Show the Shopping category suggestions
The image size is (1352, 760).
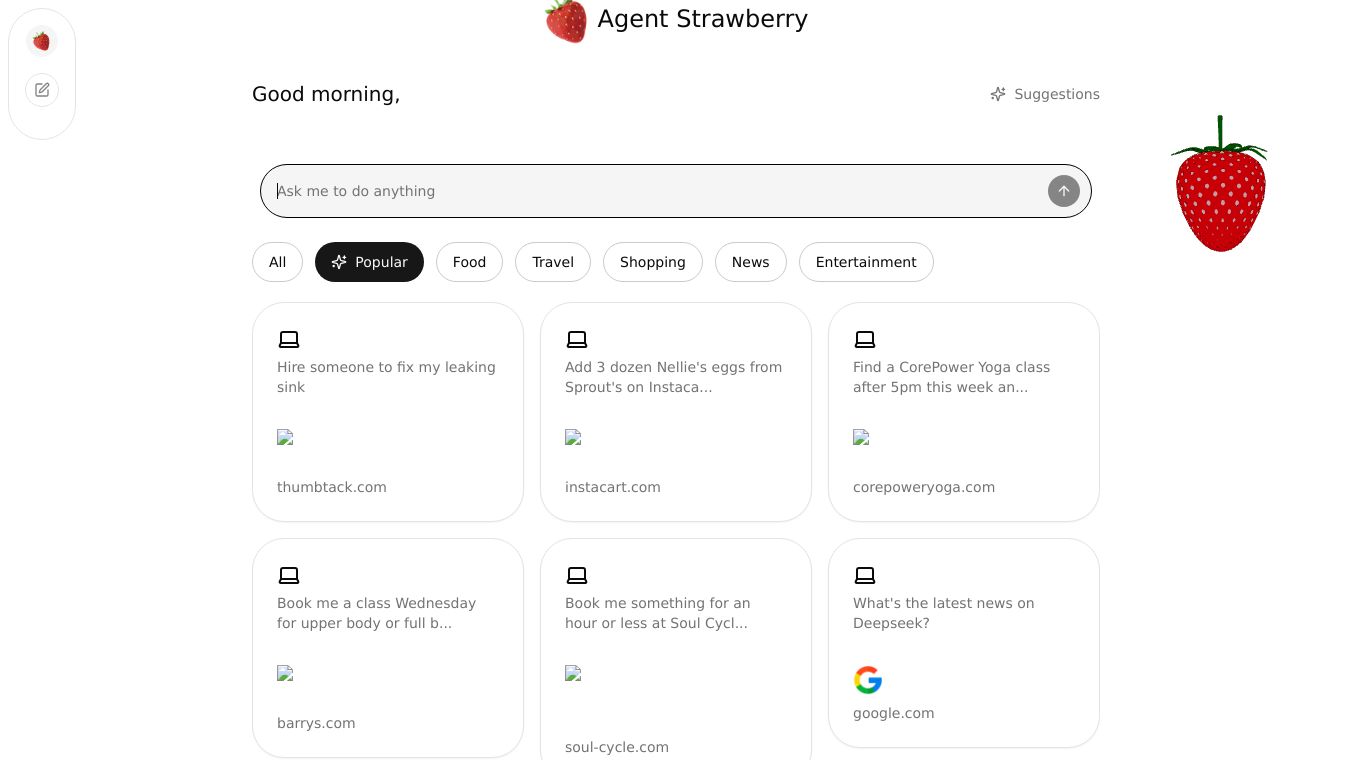tap(652, 262)
